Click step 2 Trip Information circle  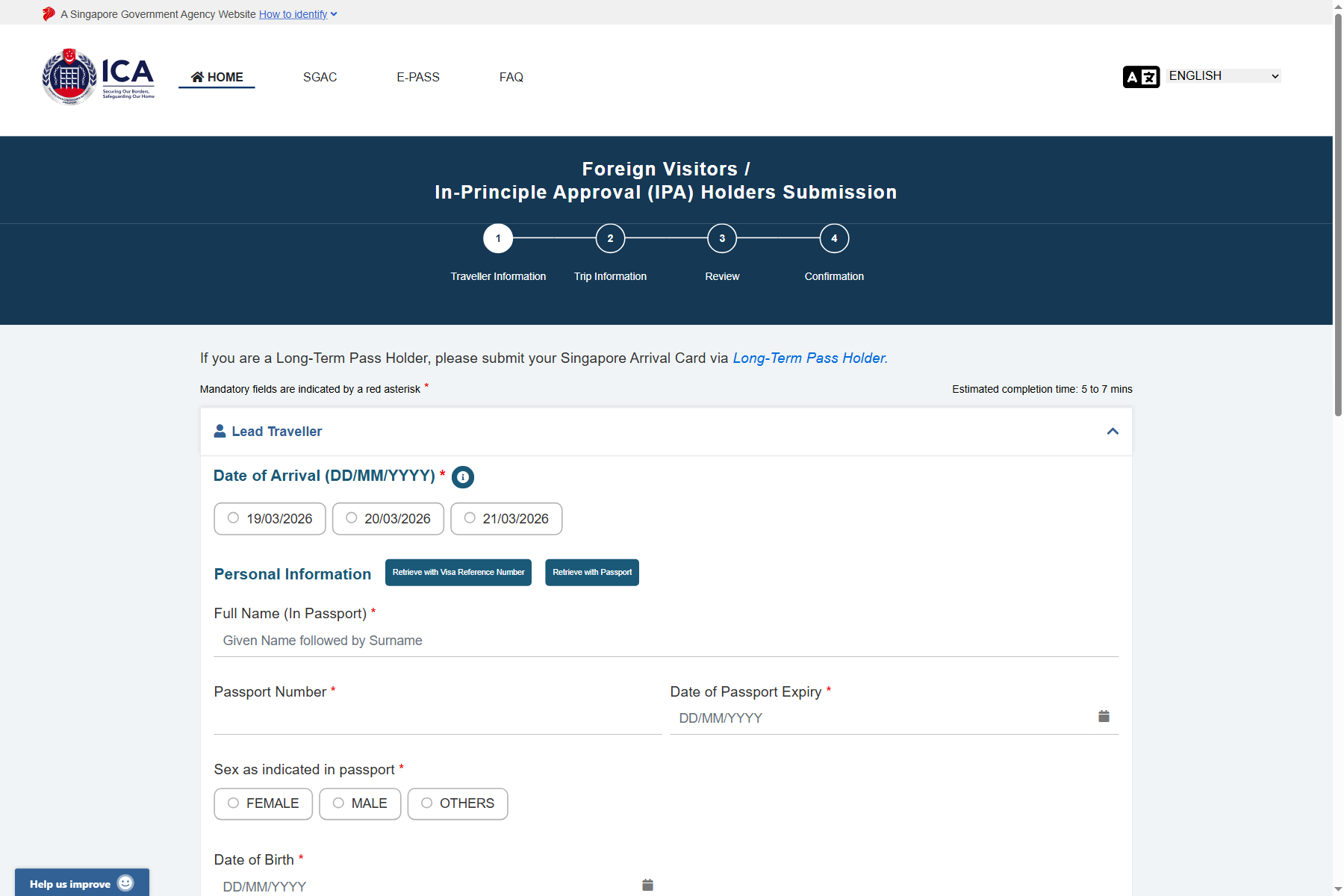610,239
